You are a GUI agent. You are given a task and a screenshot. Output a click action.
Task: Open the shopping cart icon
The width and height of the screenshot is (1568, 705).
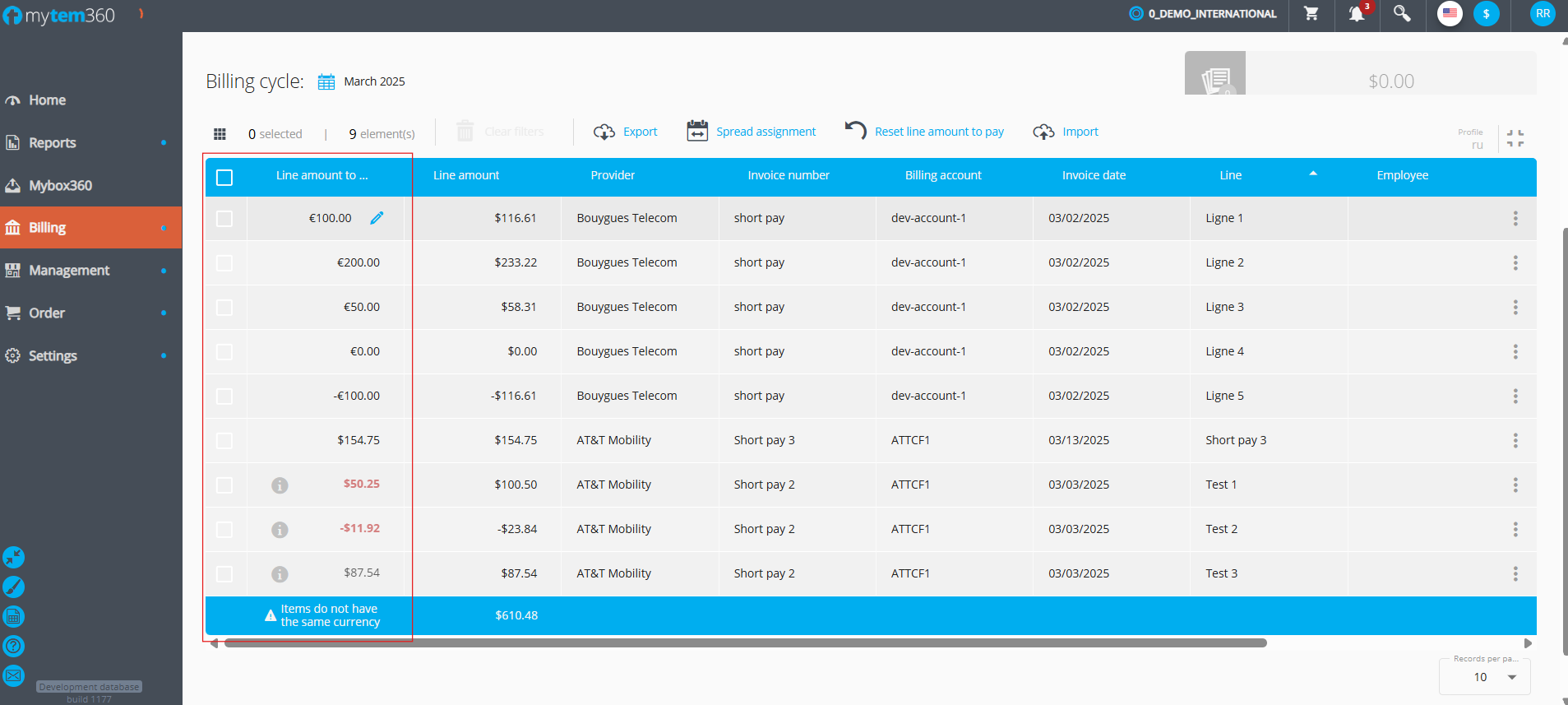tap(1311, 14)
